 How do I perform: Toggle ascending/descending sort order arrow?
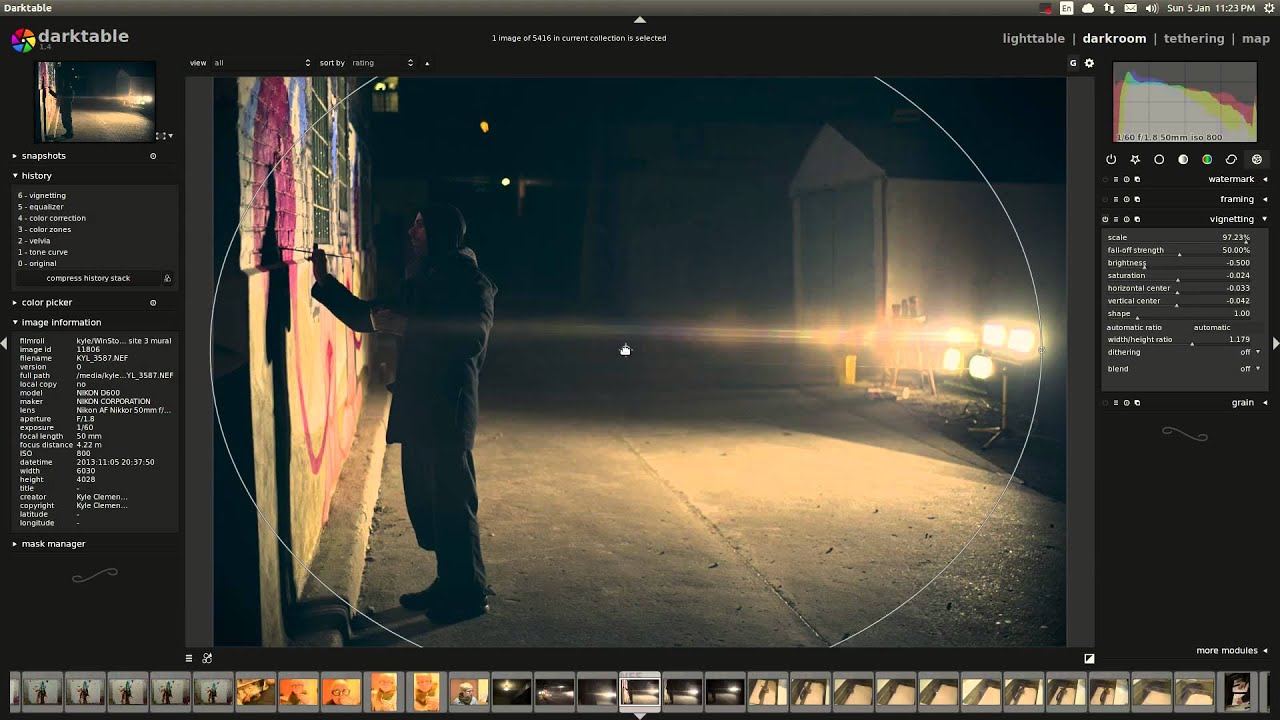point(427,63)
